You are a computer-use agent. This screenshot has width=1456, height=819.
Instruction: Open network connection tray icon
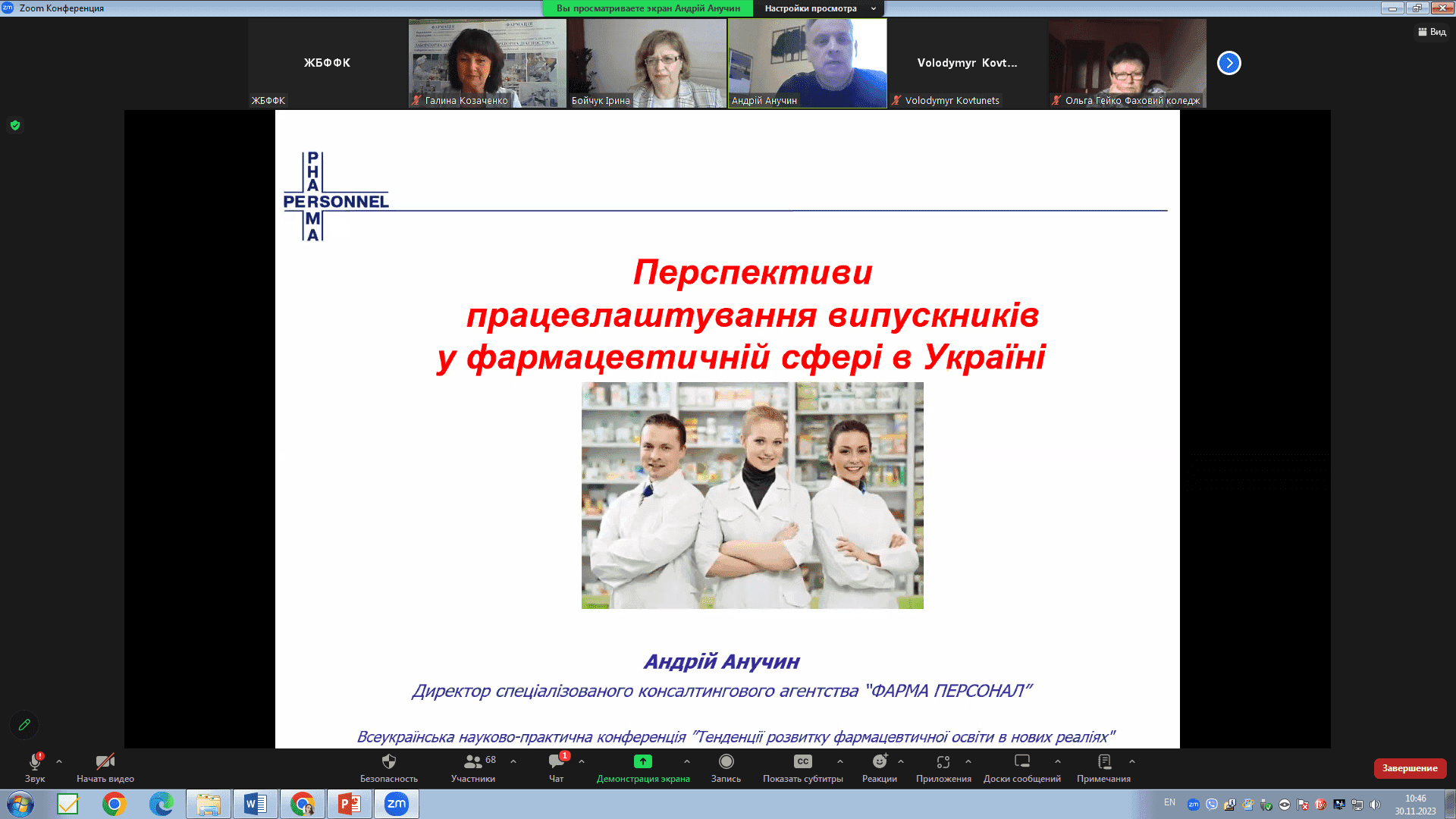(1357, 805)
